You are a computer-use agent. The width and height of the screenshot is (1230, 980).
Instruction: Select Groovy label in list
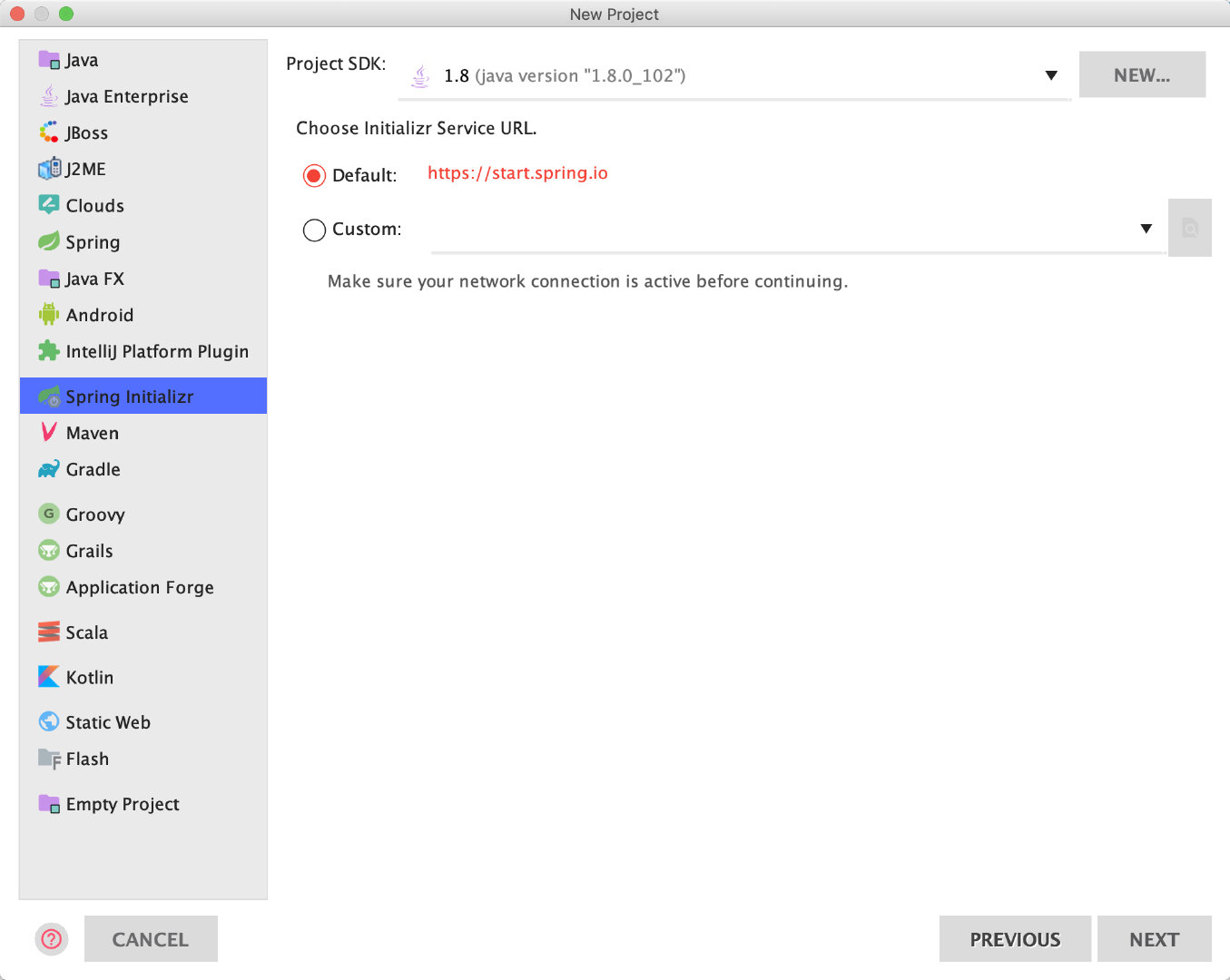click(95, 514)
